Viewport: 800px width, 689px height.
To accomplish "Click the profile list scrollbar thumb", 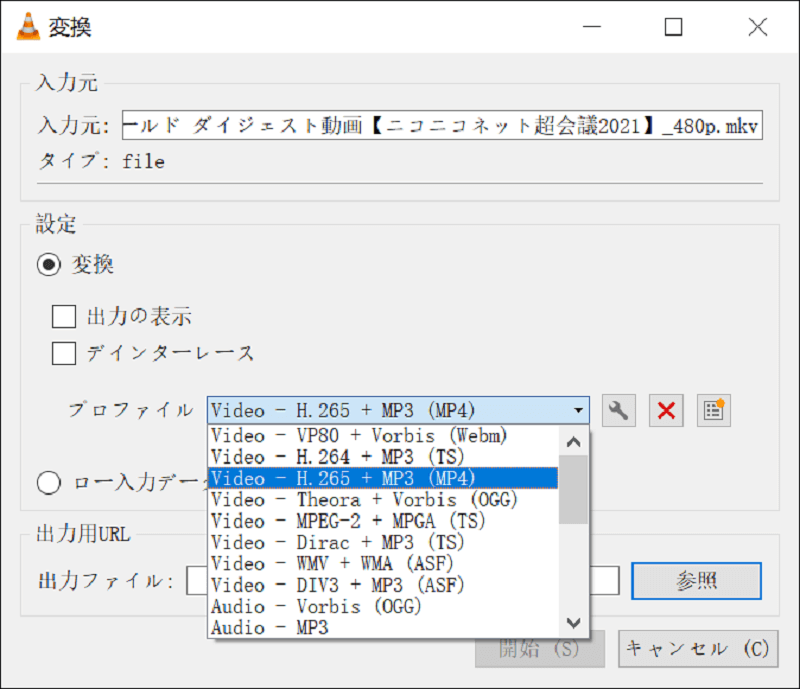I will click(573, 490).
